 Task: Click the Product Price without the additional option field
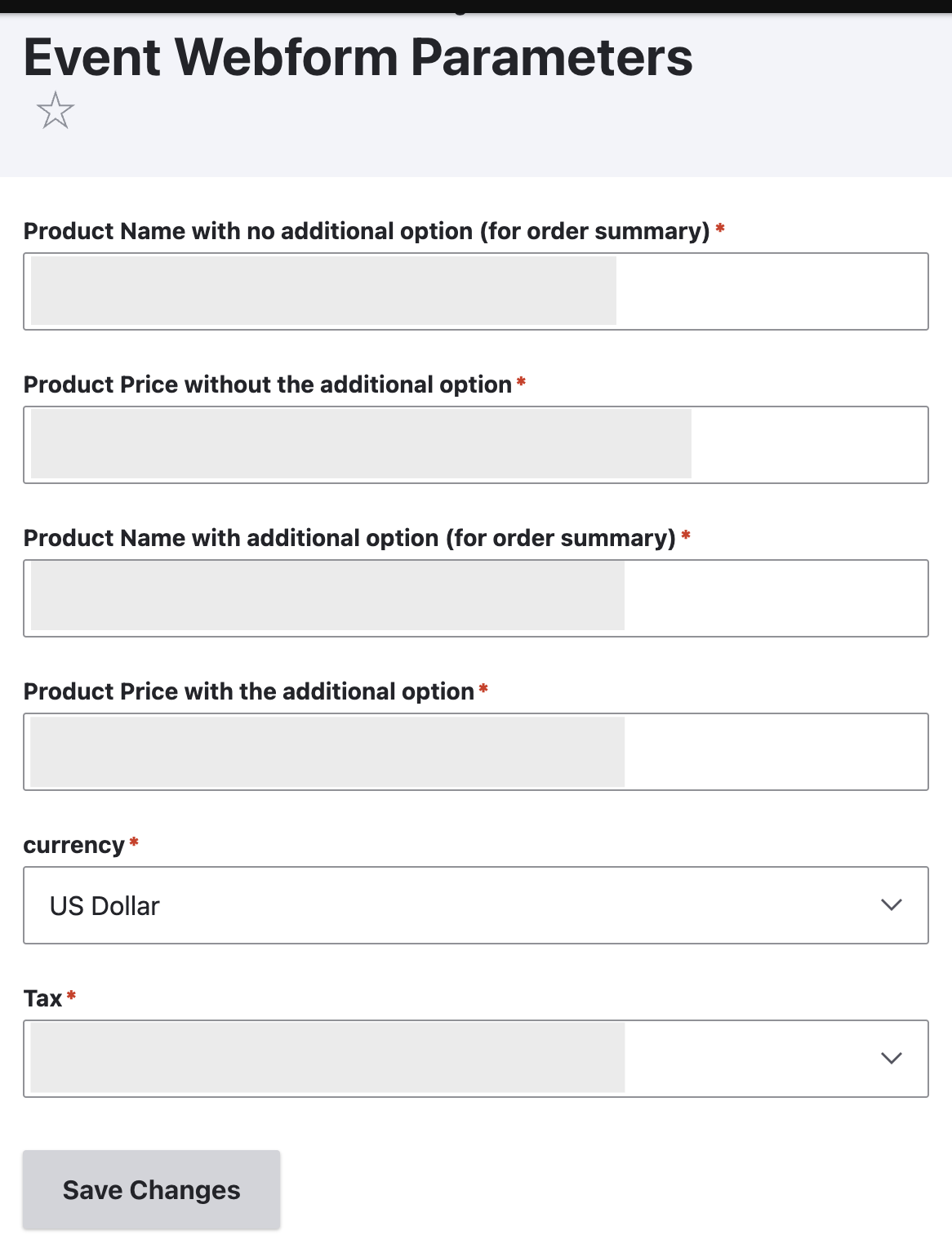coord(475,445)
